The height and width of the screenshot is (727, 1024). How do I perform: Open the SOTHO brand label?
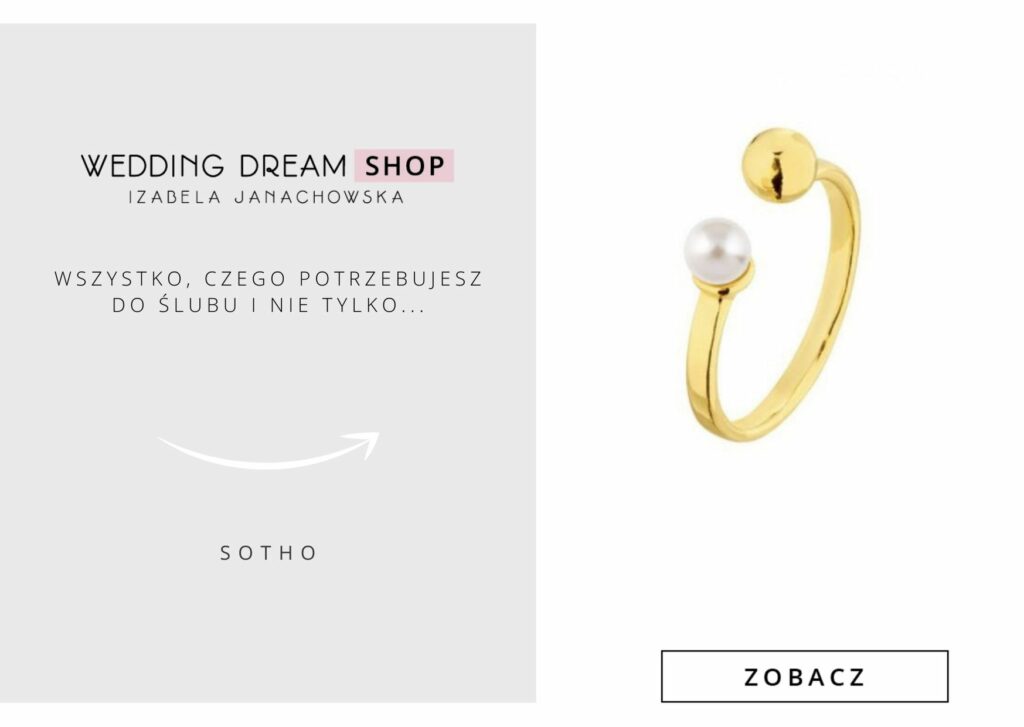(x=268, y=553)
